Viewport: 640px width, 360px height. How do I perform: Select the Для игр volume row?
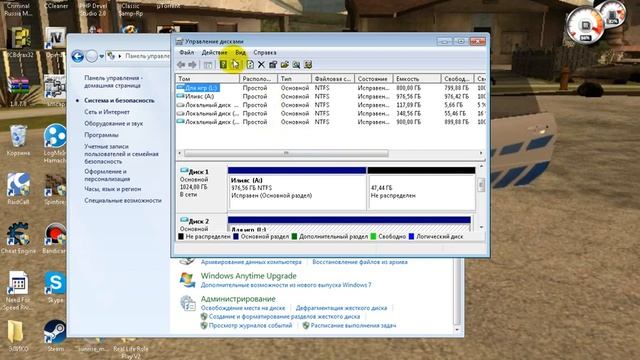pos(331,88)
